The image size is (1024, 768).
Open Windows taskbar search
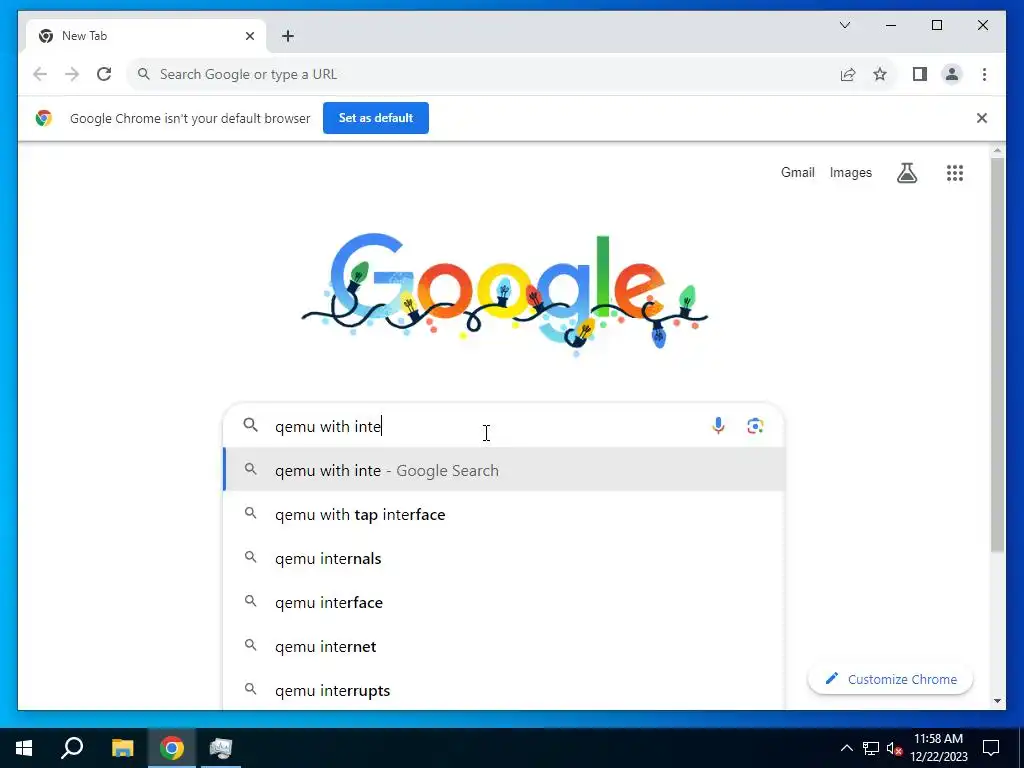click(x=72, y=748)
